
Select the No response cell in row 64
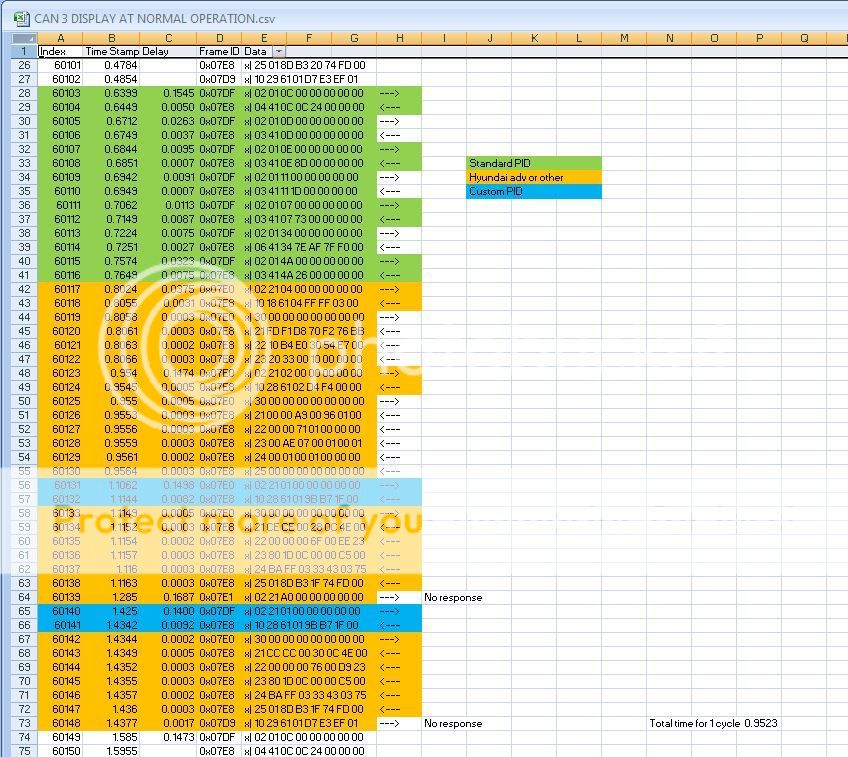(452, 597)
